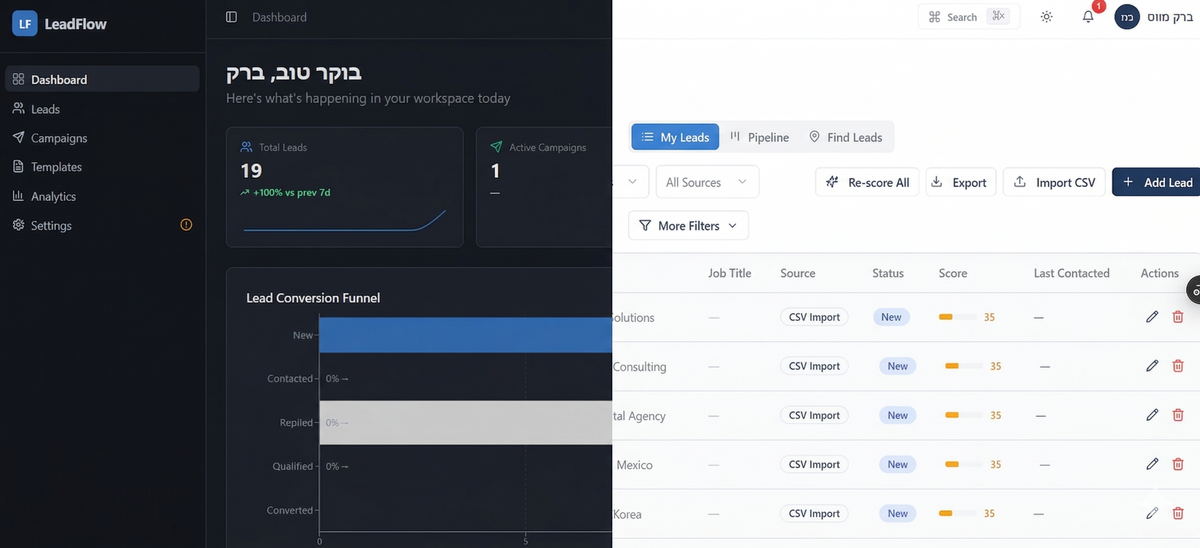
Task: Open the Active Campaigns card
Action: tap(545, 187)
